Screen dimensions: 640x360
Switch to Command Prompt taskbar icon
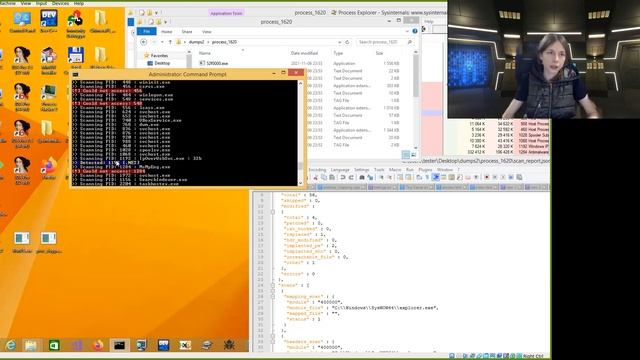119,345
